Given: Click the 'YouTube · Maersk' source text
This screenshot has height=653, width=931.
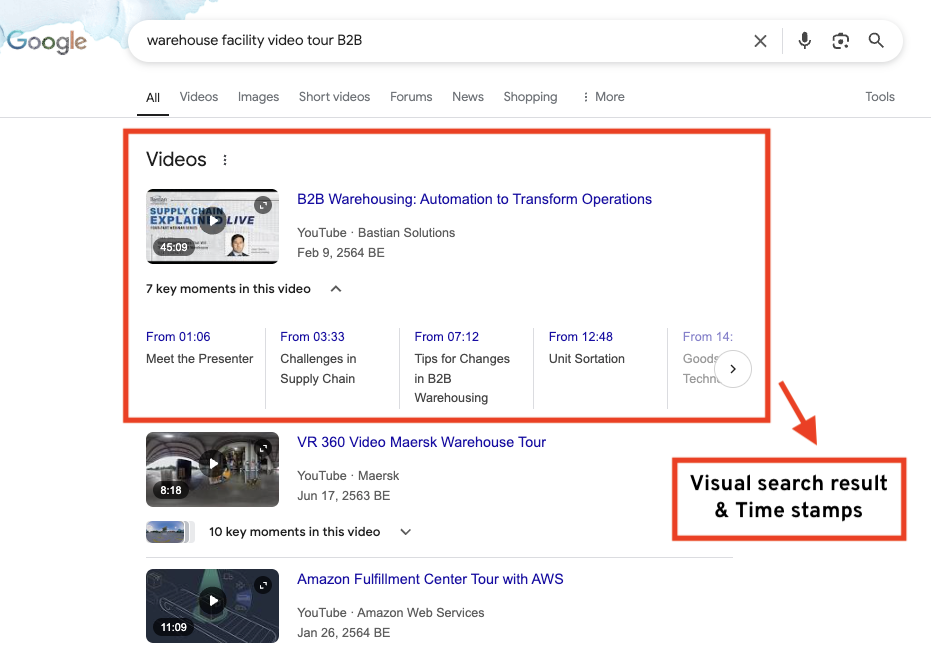Looking at the screenshot, I should pos(348,476).
